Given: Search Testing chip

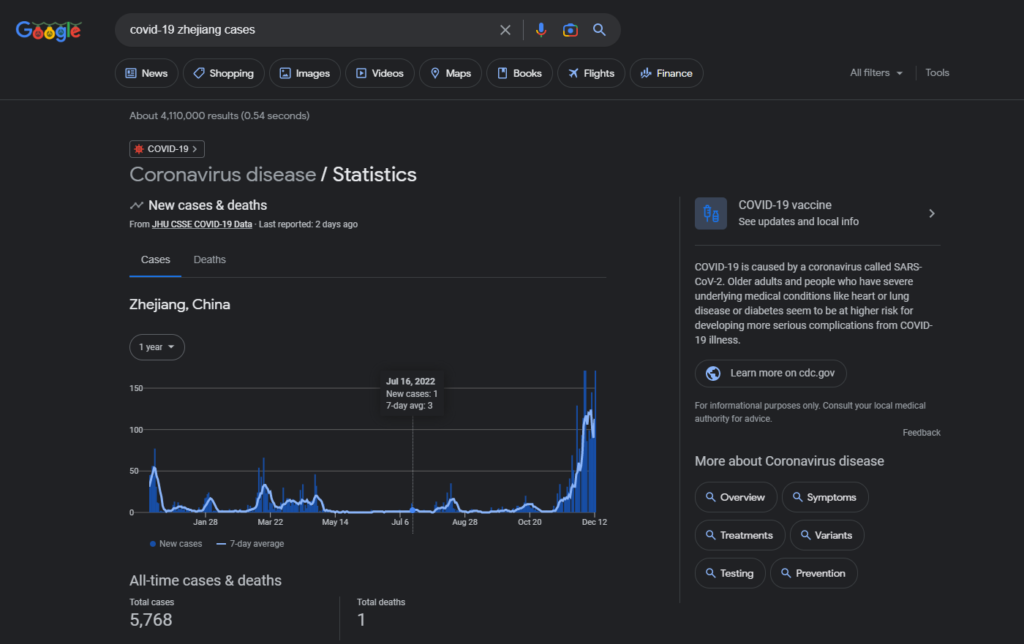Looking at the screenshot, I should 730,573.
